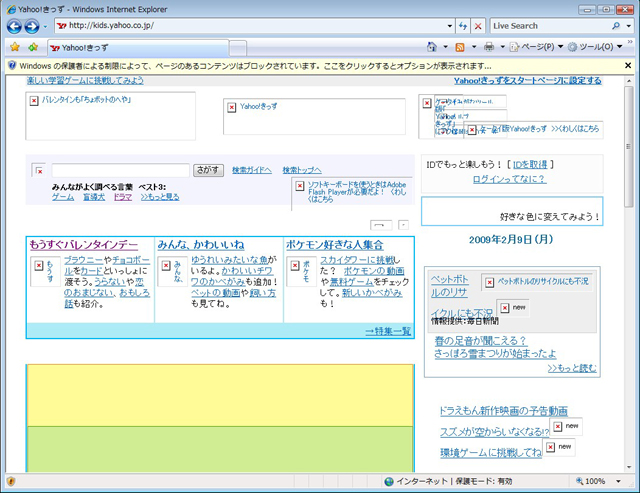The width and height of the screenshot is (640, 493).
Task: Click the 盲導犬 popular keyword link
Action: point(94,197)
